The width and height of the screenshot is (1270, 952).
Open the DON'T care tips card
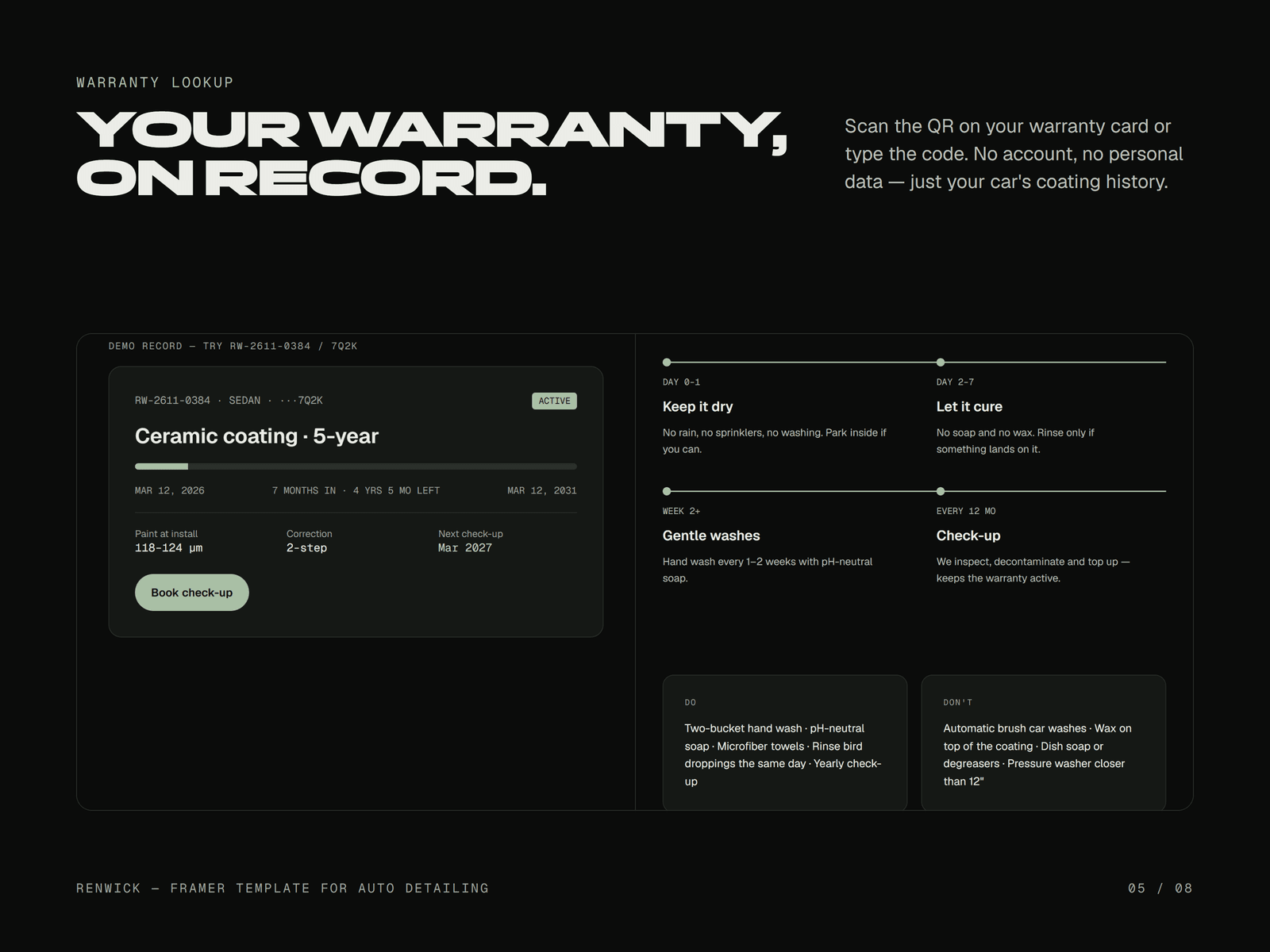click(x=1043, y=743)
